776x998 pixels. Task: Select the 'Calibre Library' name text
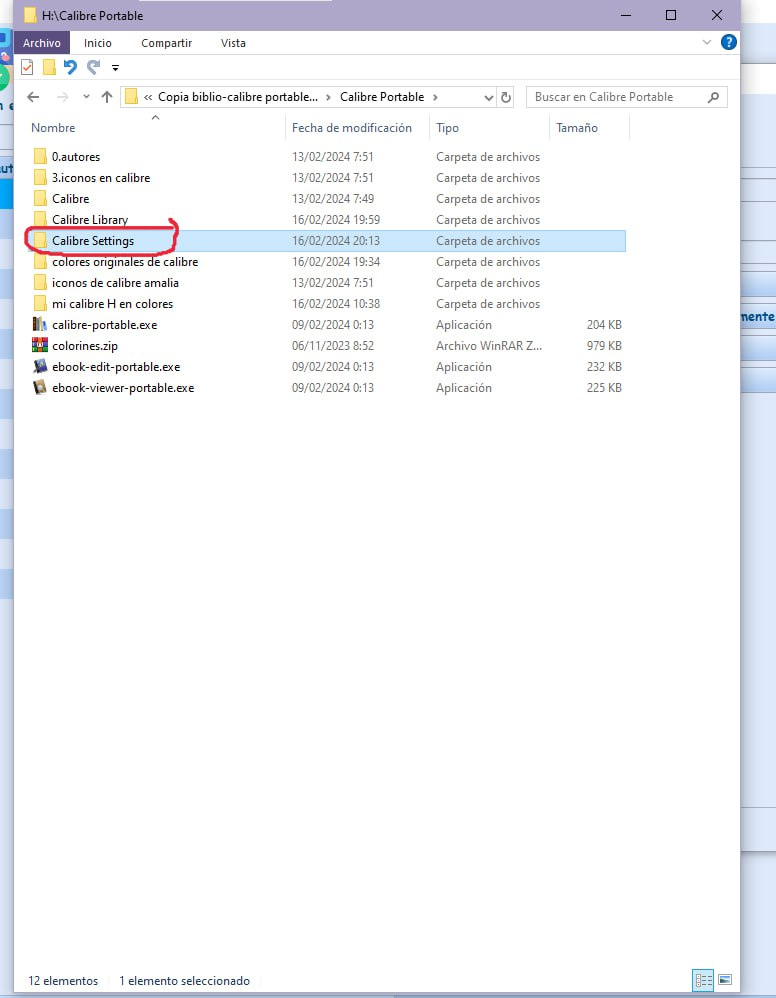tap(90, 220)
